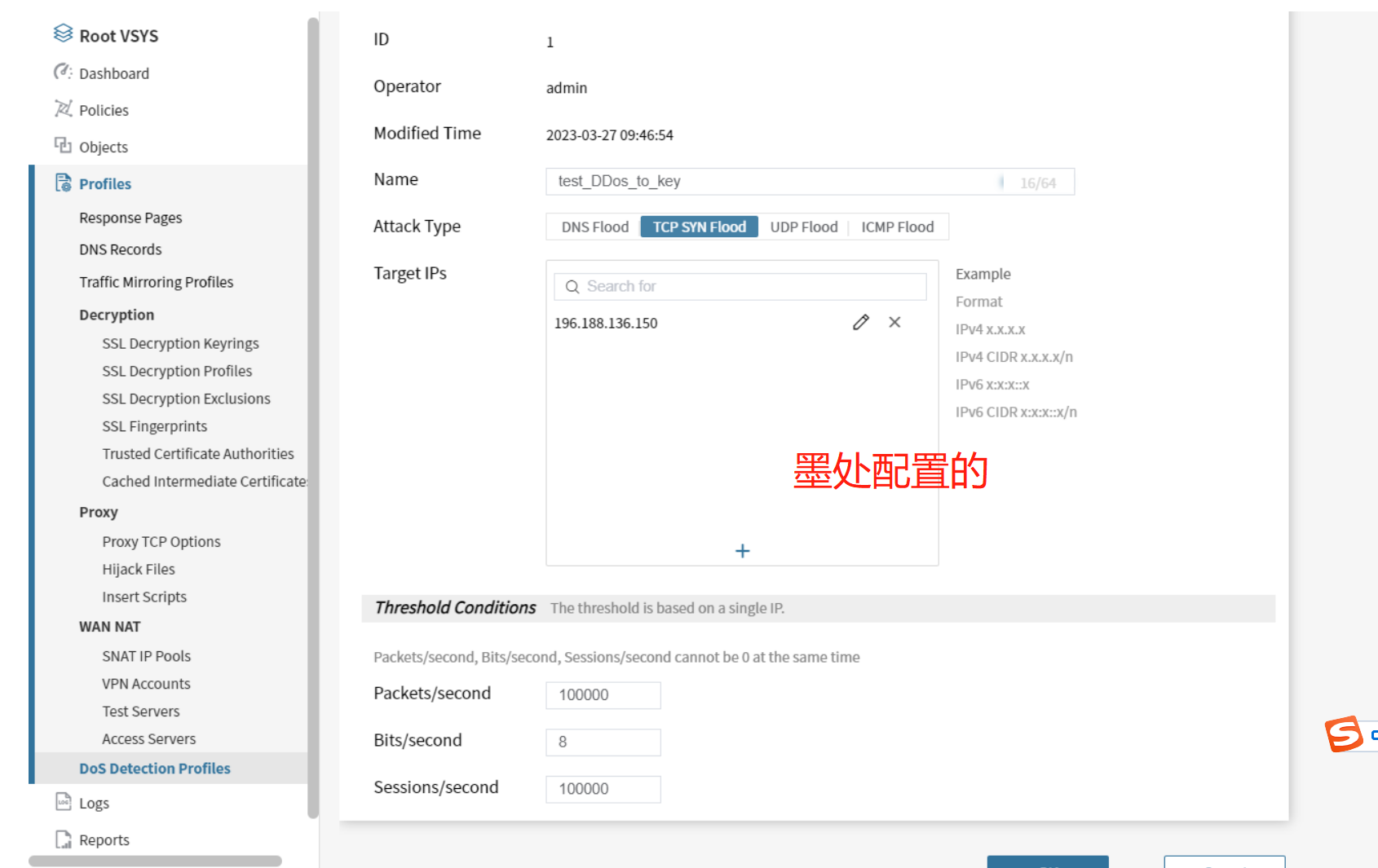
Task: Remove target IP 196.188.136.150 with X icon
Action: pos(894,323)
